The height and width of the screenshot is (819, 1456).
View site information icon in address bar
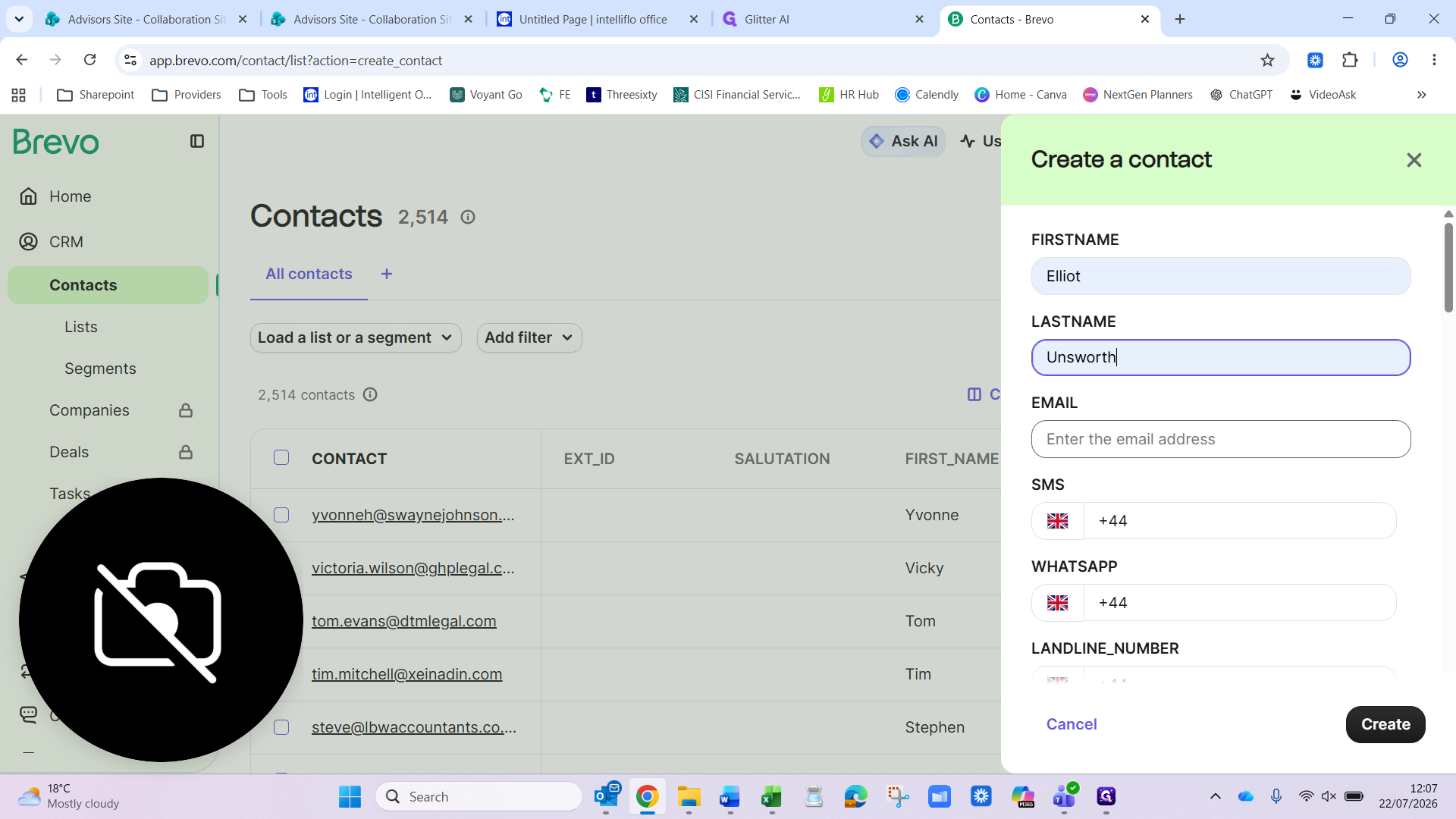(130, 60)
